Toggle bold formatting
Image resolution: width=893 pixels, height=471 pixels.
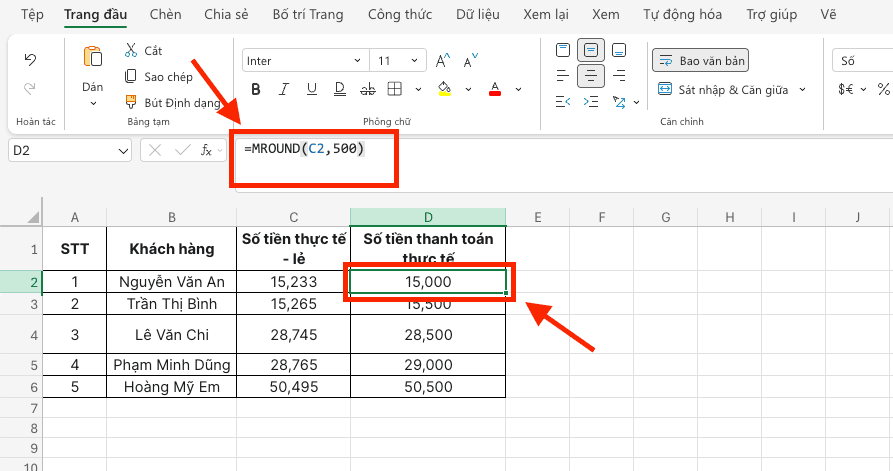(x=256, y=89)
